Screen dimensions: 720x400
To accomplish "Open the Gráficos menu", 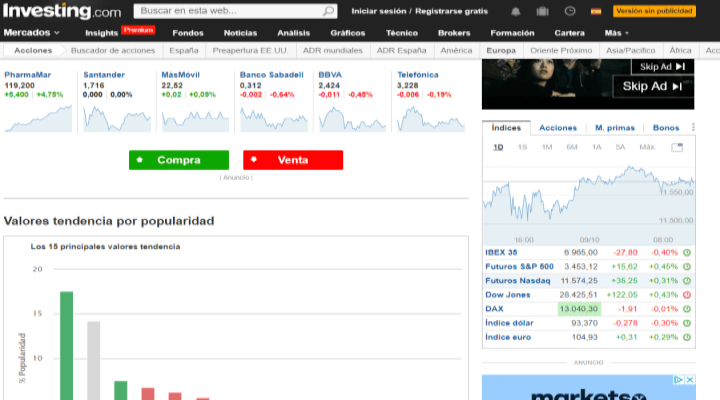I will point(348,33).
